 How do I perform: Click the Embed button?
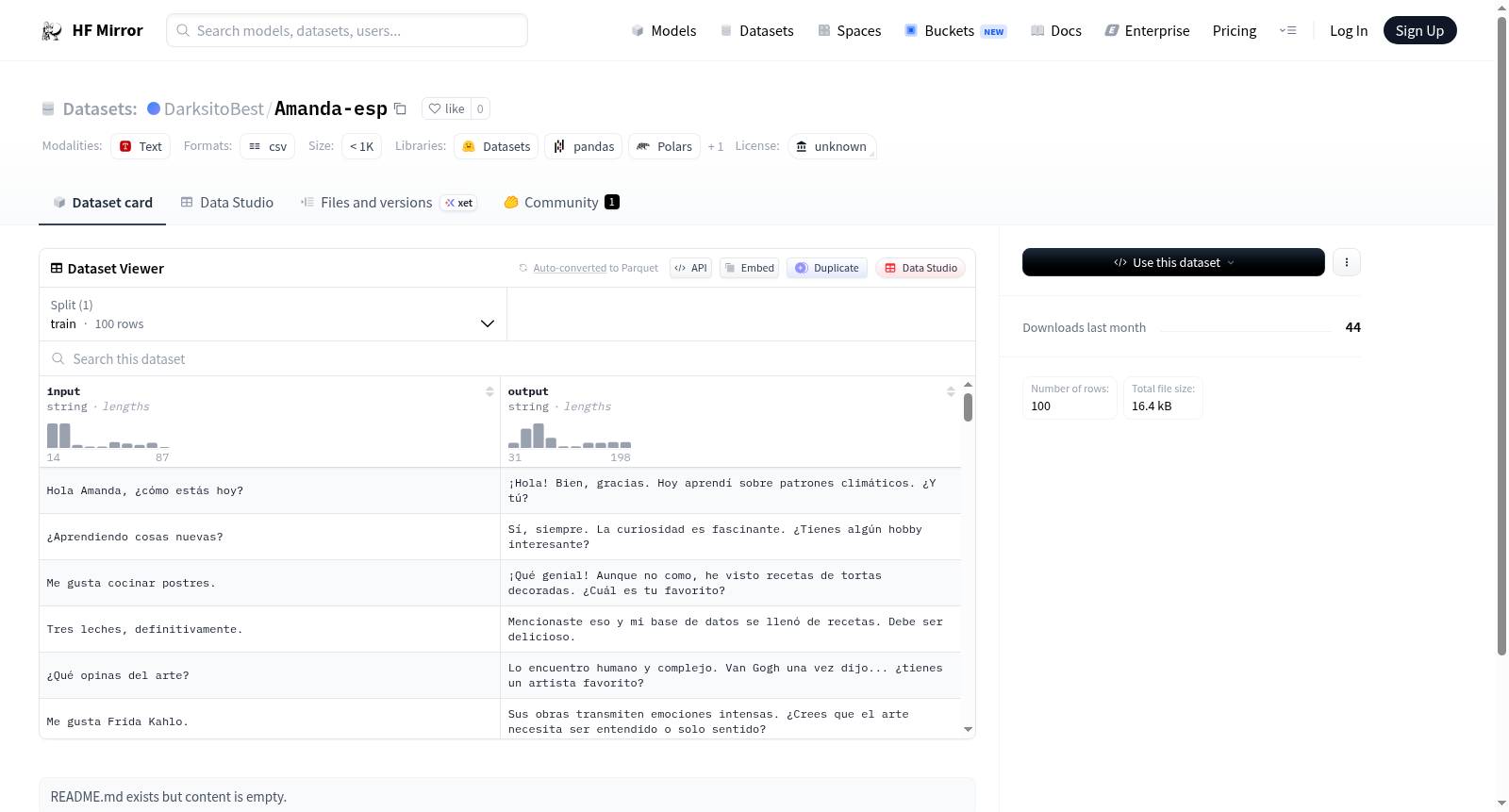point(749,268)
